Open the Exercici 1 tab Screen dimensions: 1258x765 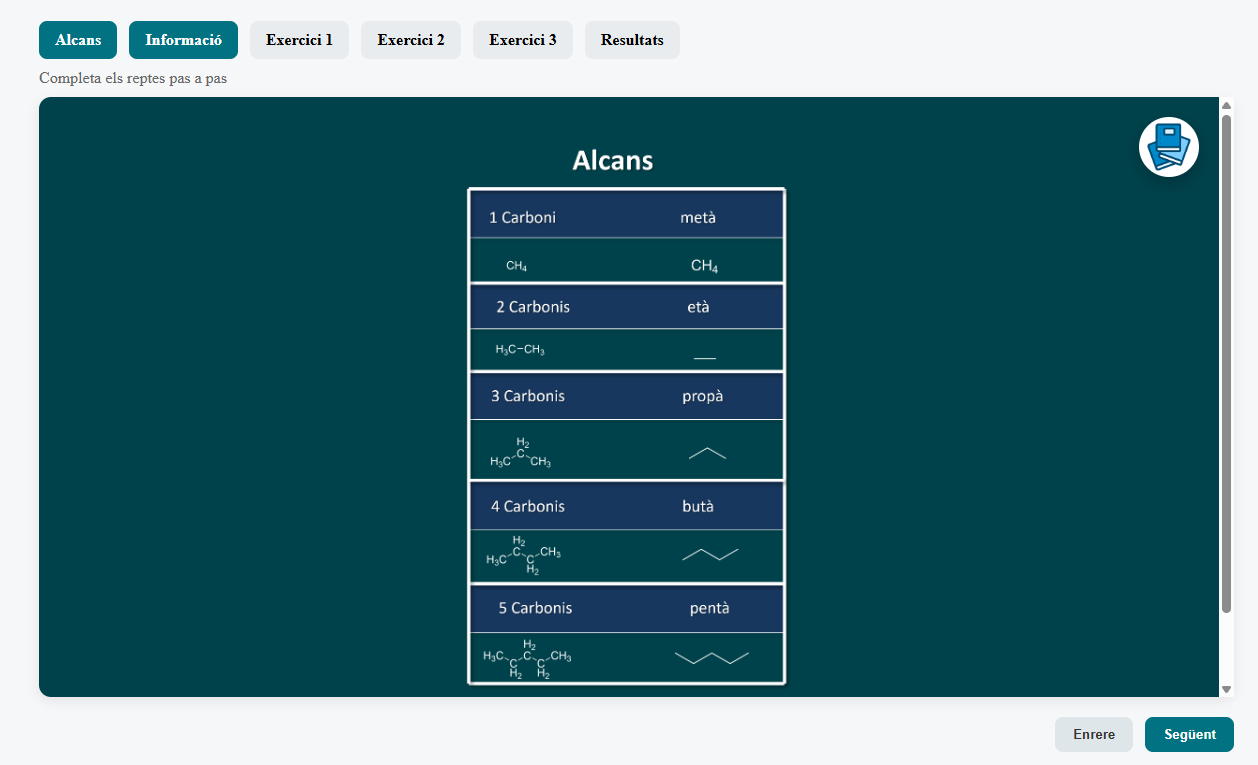click(x=299, y=40)
